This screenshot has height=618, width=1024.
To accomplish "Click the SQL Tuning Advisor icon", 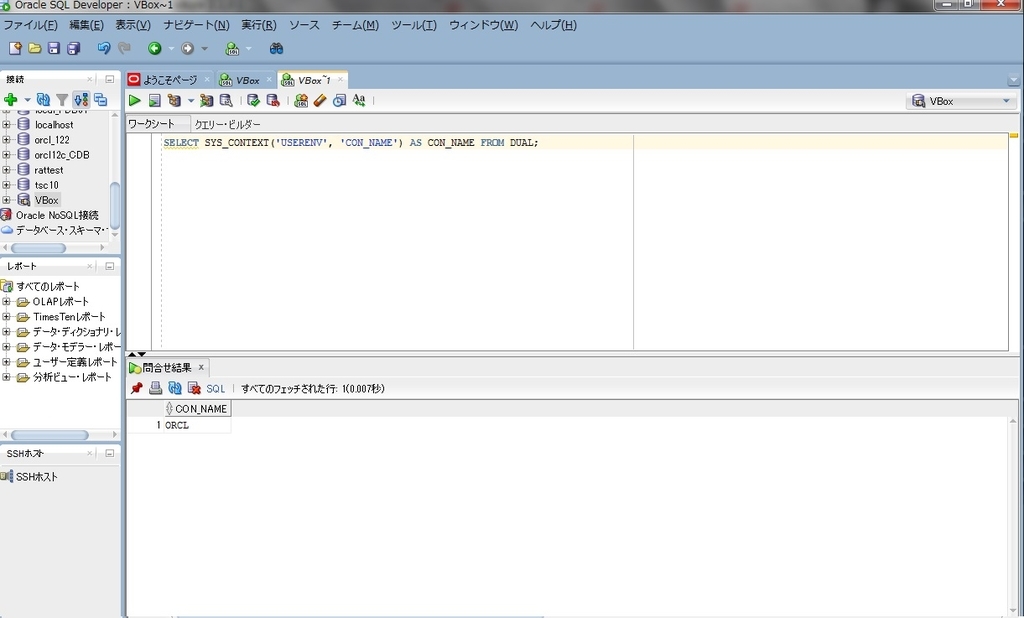I will coord(226,101).
